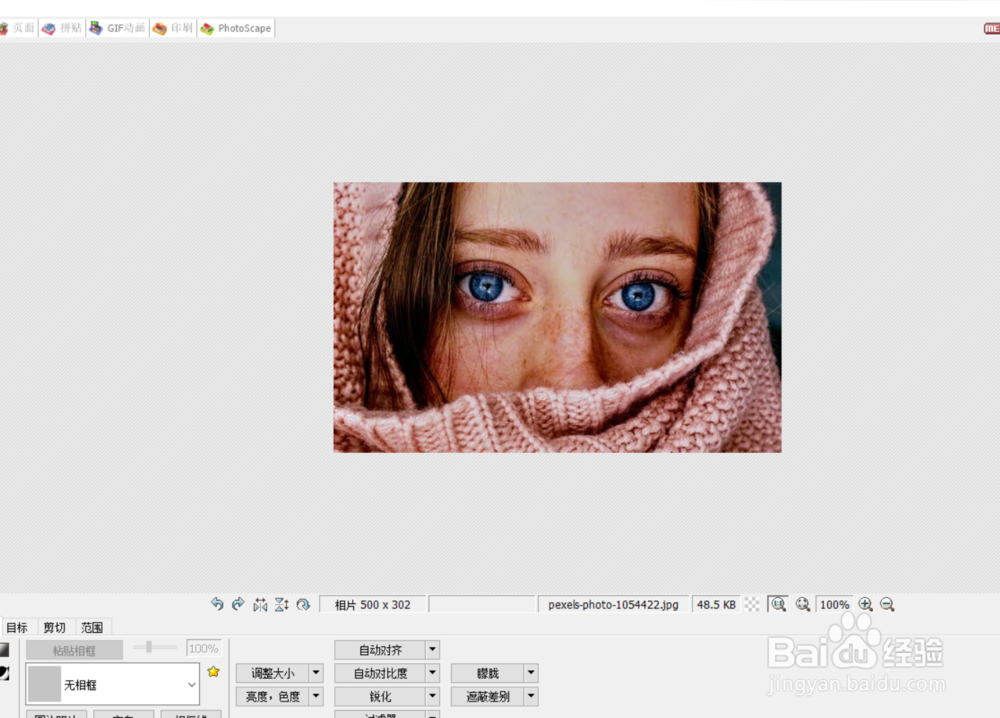Select the 目标 tab
Viewport: 1000px width, 718px height.
point(17,627)
